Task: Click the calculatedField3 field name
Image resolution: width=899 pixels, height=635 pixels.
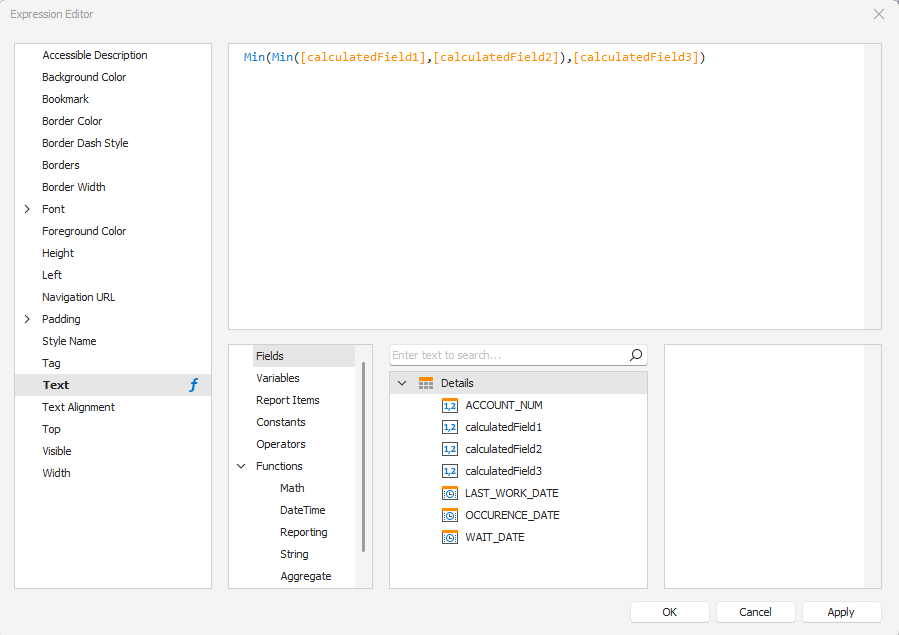Action: pyautogui.click(x=503, y=471)
